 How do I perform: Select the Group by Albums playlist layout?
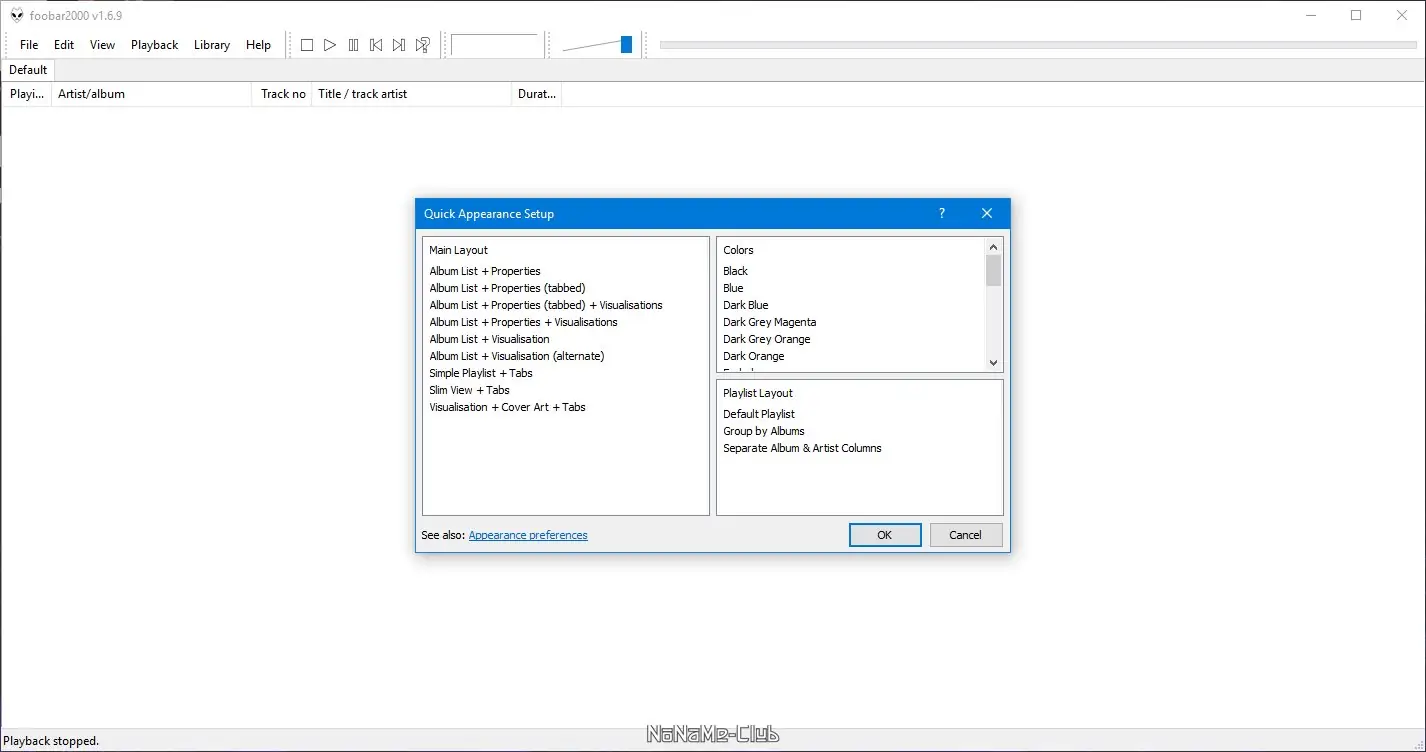pyautogui.click(x=764, y=431)
